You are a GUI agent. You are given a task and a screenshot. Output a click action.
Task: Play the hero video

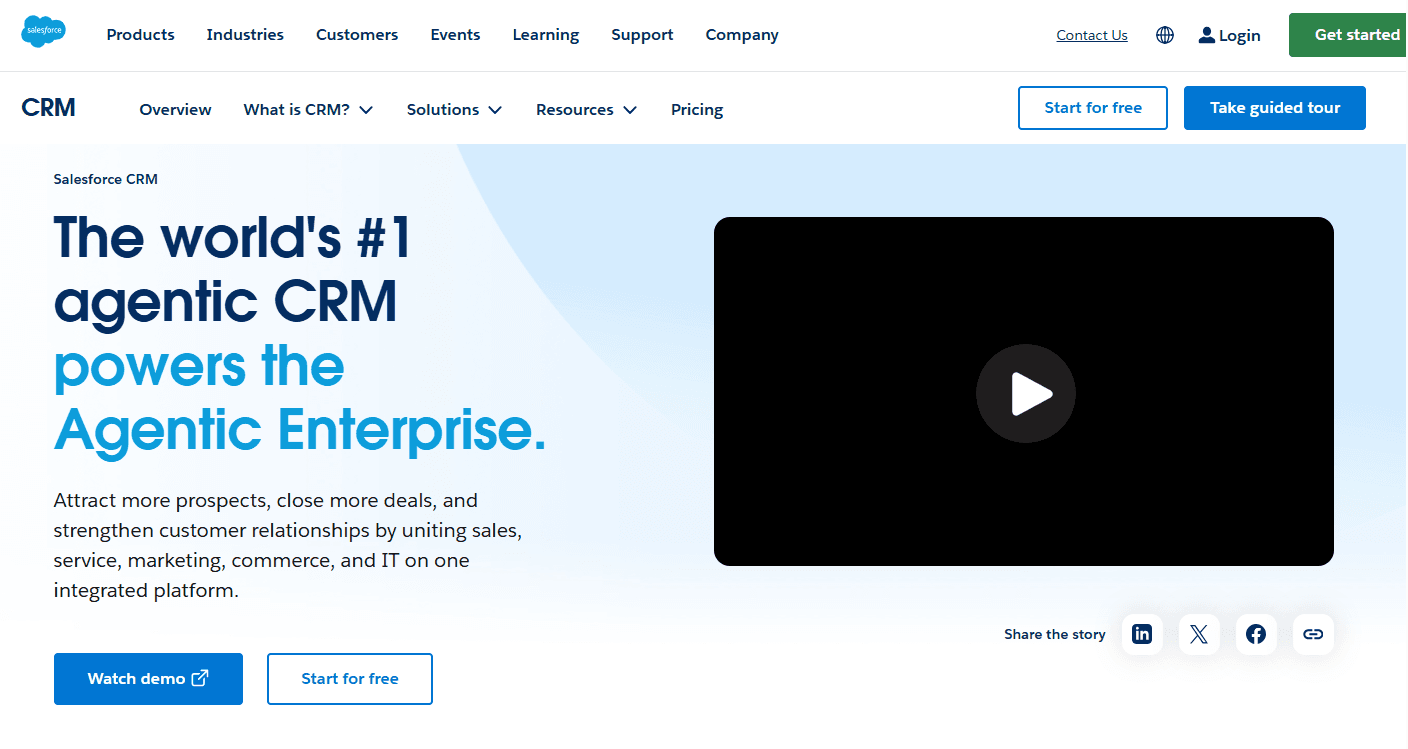[1026, 393]
